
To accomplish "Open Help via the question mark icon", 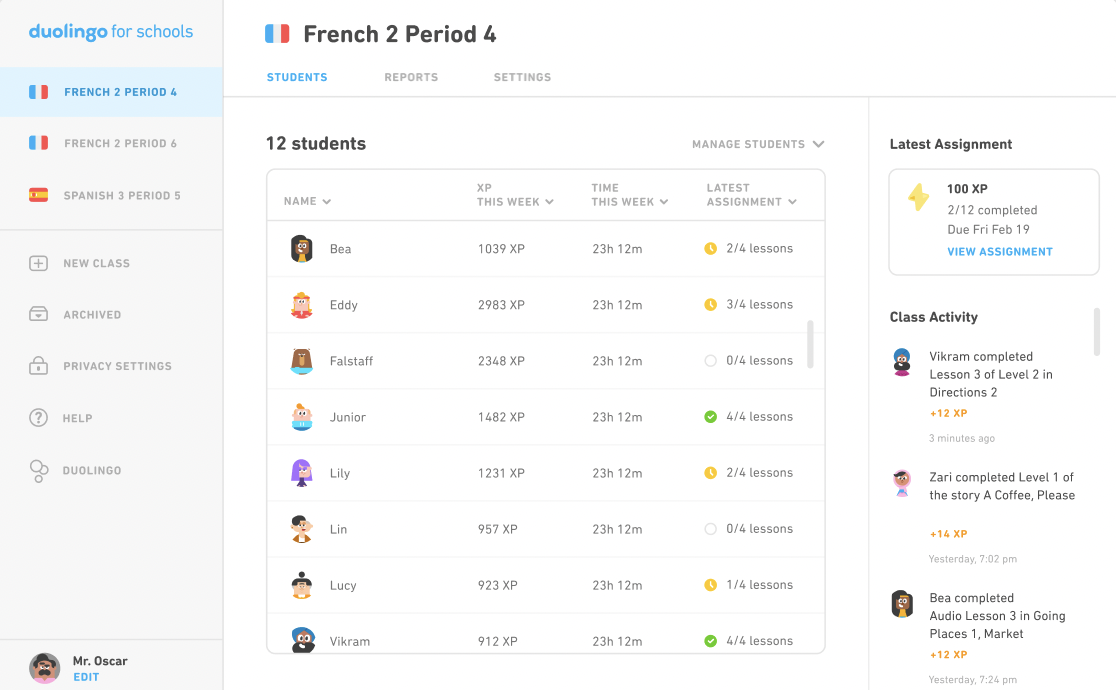I will pos(38,418).
